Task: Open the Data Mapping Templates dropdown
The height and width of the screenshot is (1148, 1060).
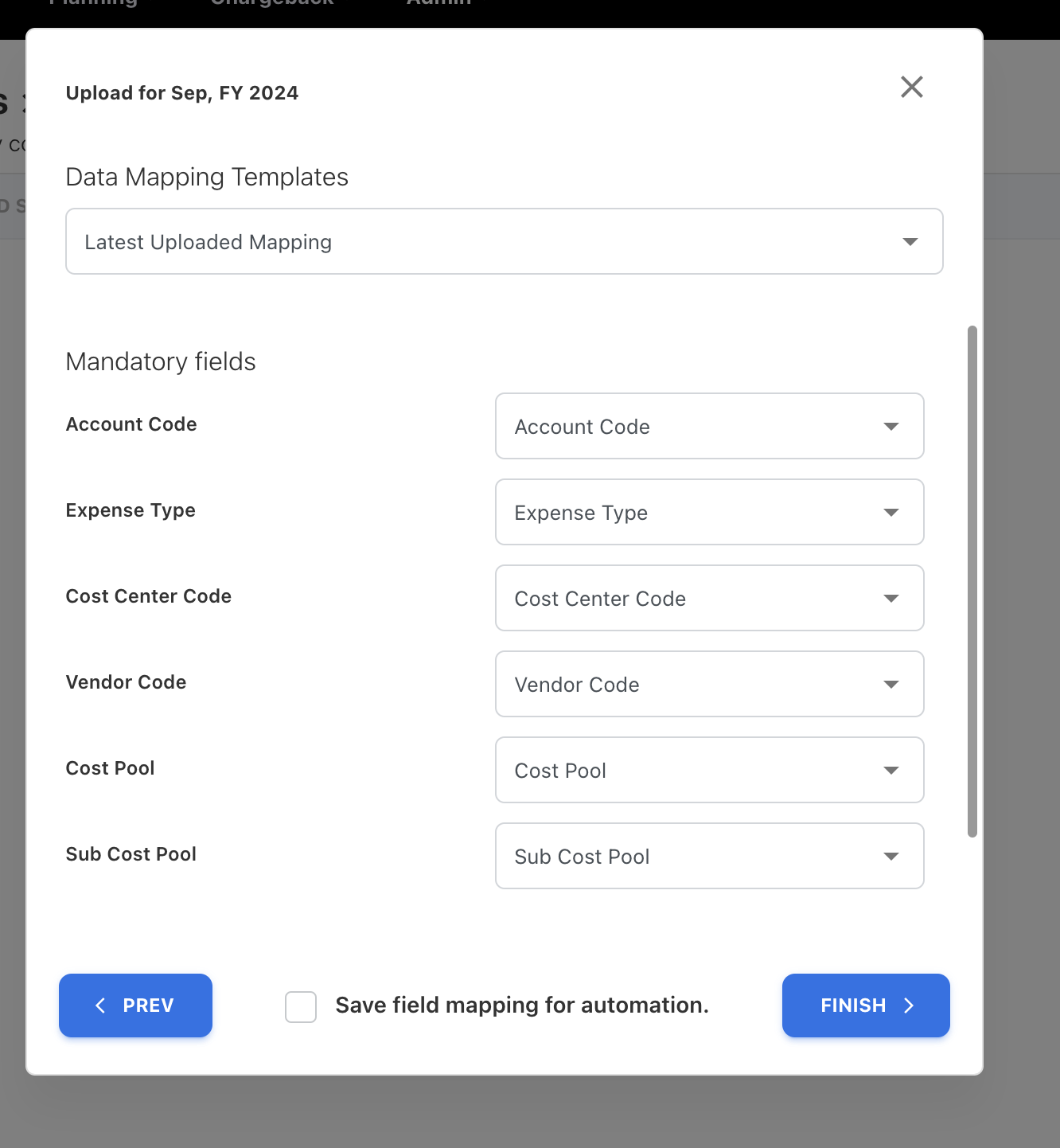Action: pos(503,241)
